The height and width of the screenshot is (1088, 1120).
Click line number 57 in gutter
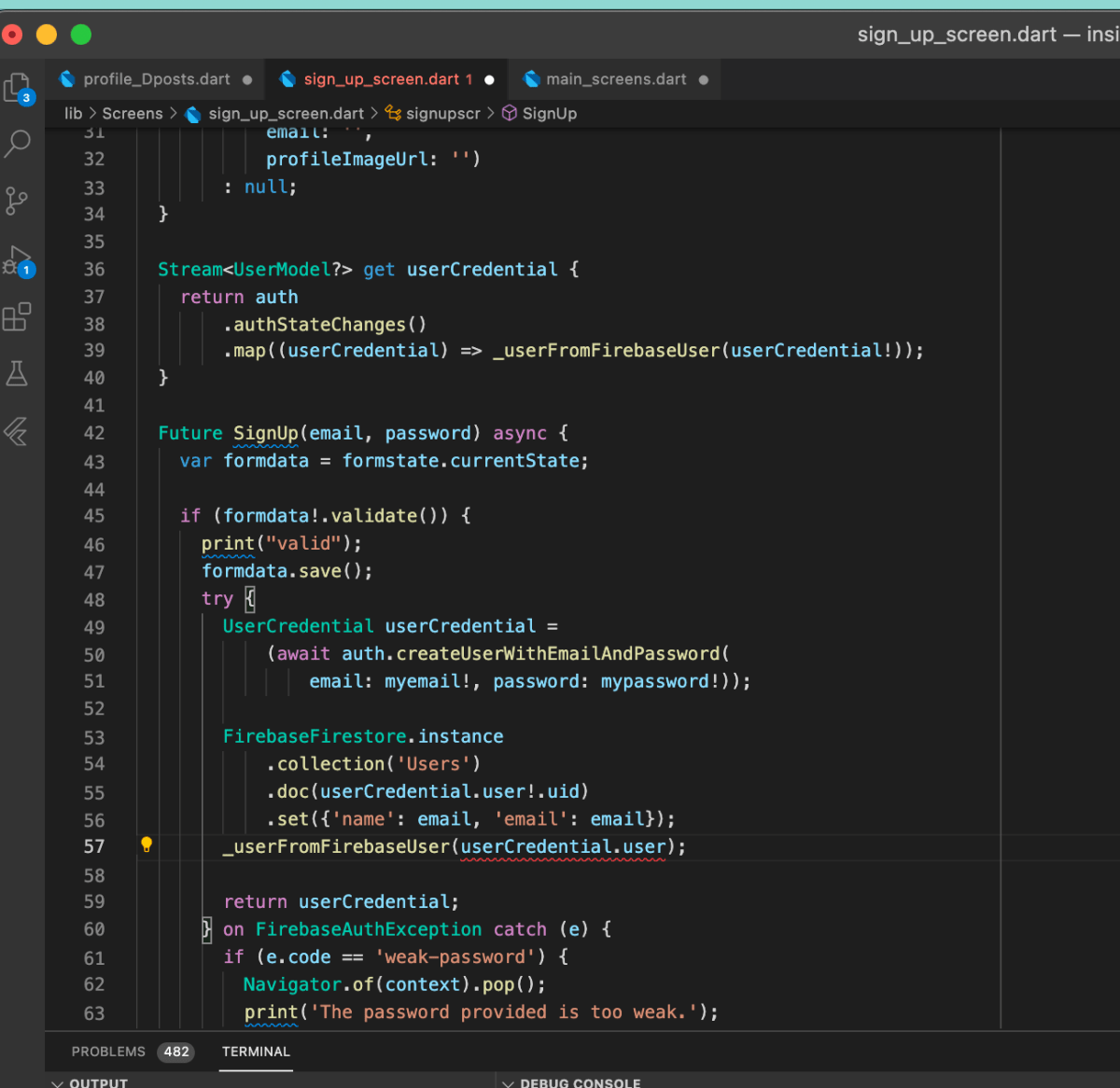[94, 846]
